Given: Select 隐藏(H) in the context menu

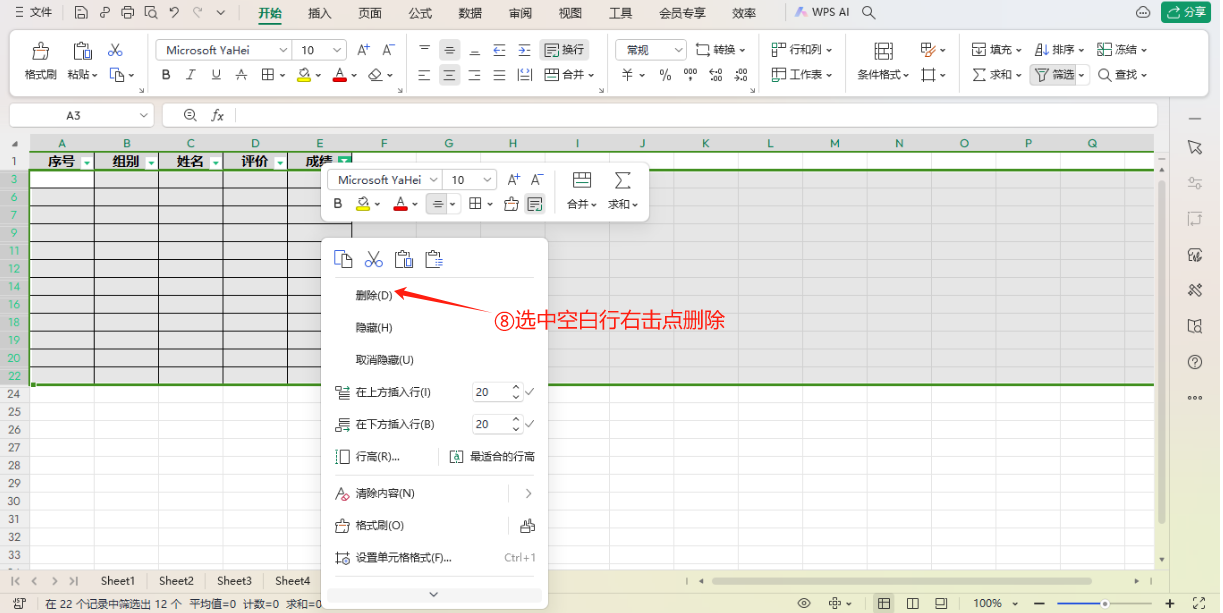Looking at the screenshot, I should pos(374,327).
